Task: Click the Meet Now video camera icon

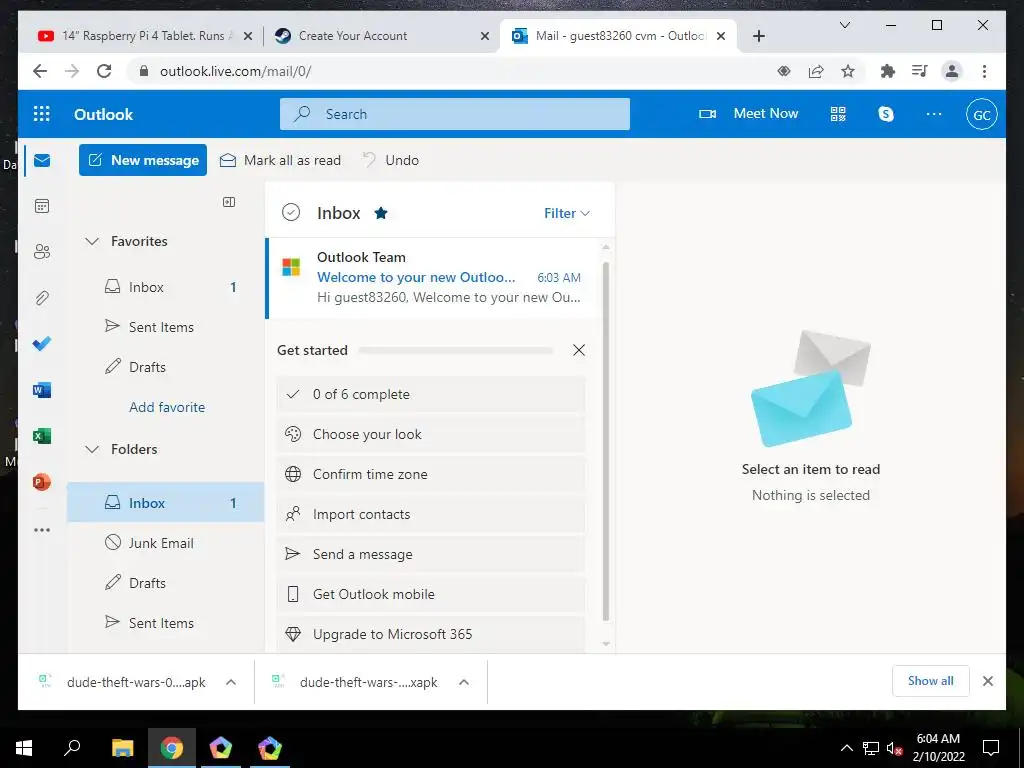Action: 707,114
